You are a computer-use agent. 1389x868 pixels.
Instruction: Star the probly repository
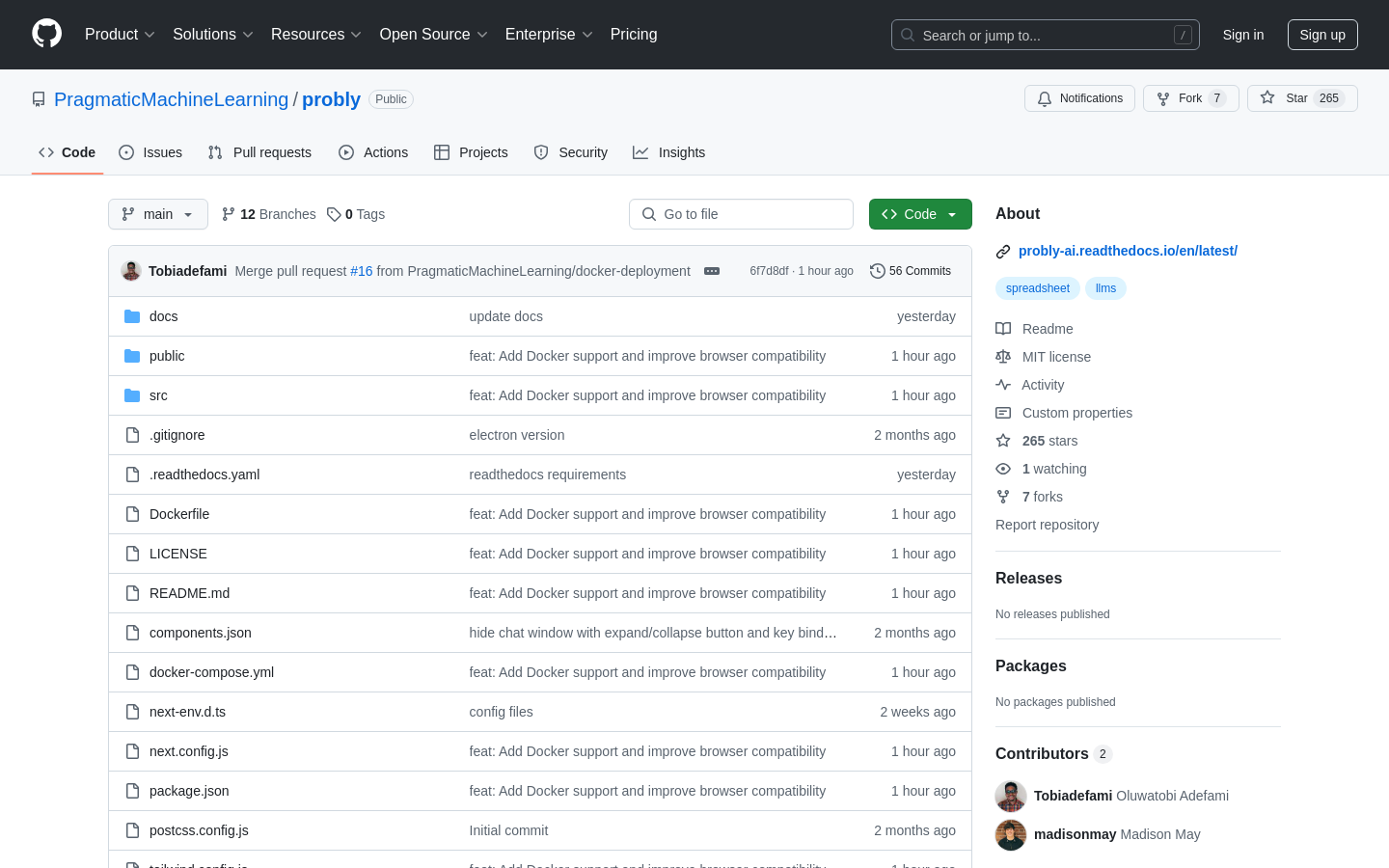[x=1302, y=98]
